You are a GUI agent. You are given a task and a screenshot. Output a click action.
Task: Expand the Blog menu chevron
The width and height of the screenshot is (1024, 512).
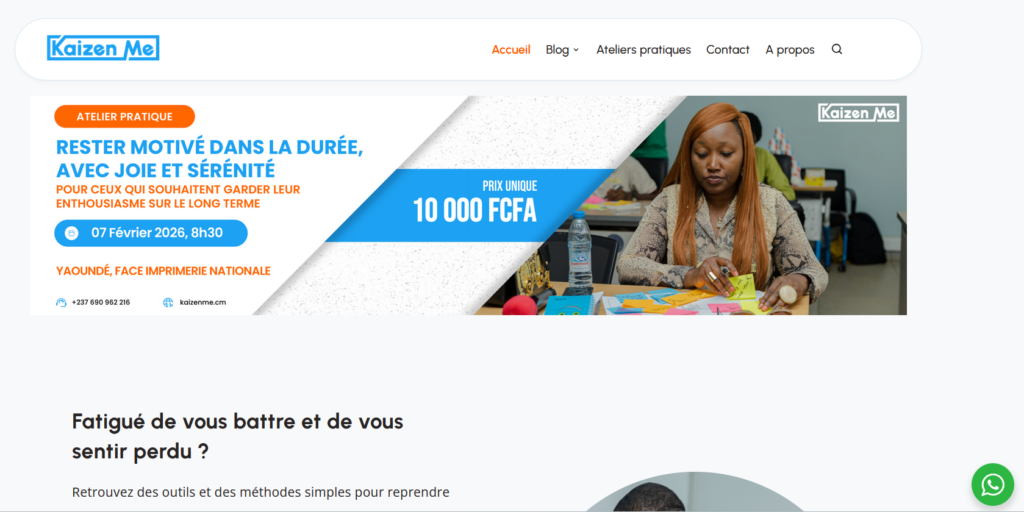[576, 50]
